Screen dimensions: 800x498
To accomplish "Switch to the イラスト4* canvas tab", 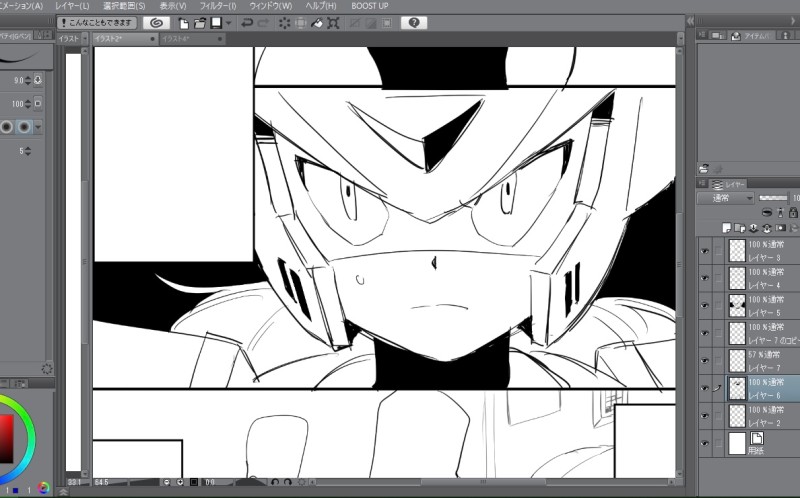I will (x=192, y=39).
